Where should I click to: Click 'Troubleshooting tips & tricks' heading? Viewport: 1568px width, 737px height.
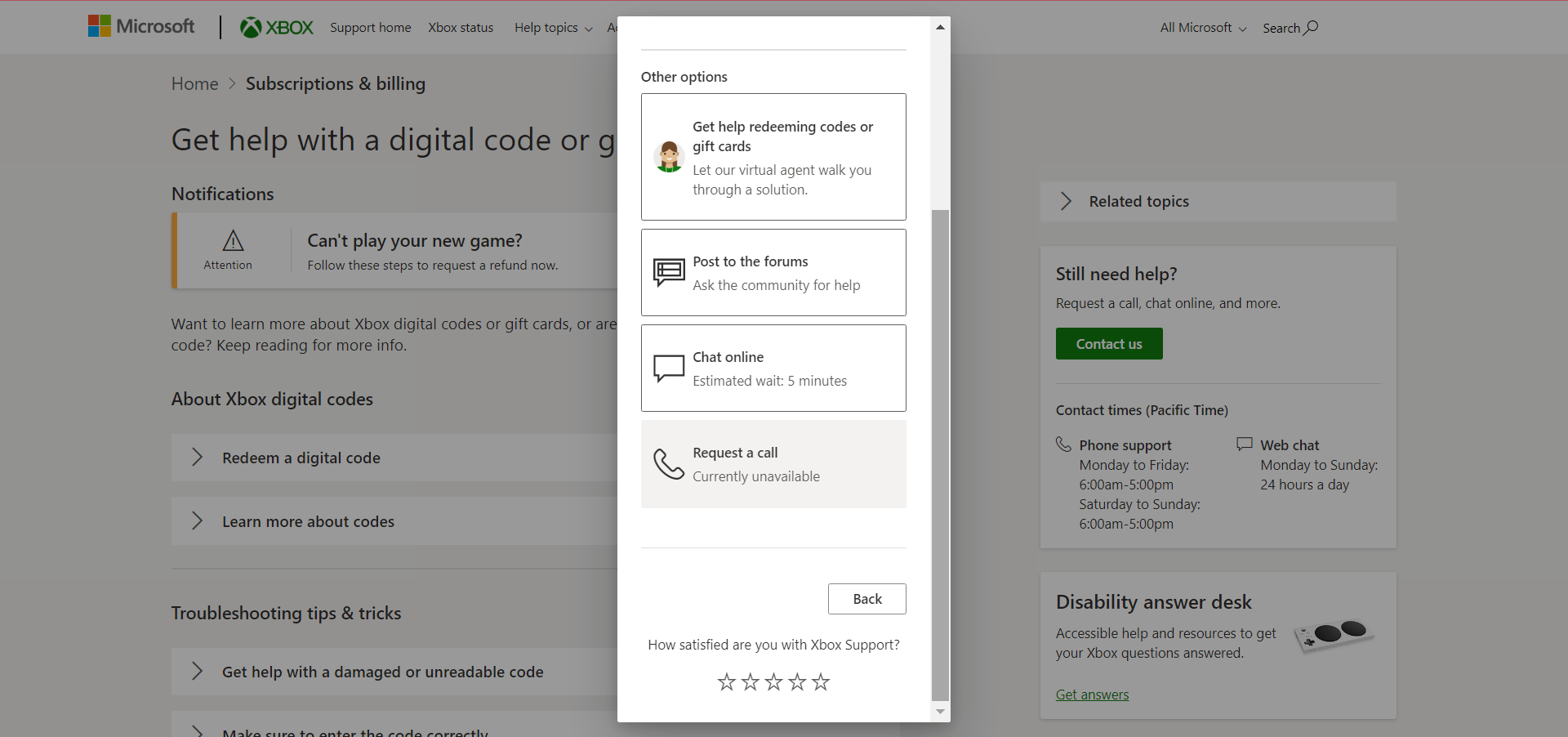point(286,613)
